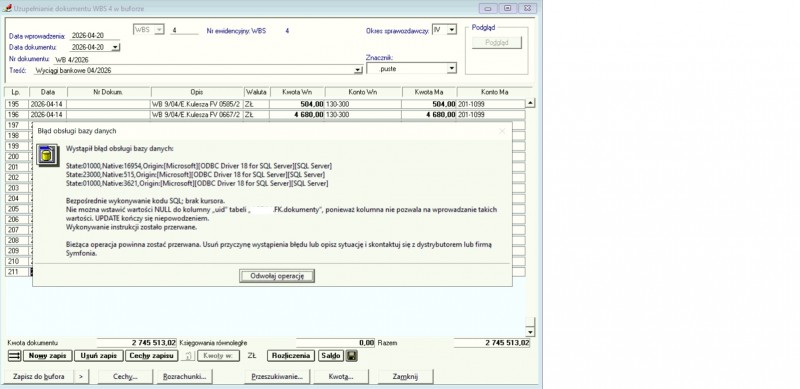Open Cechy zapisu
Image resolution: width=800 pixels, height=389 pixels.
click(x=152, y=356)
